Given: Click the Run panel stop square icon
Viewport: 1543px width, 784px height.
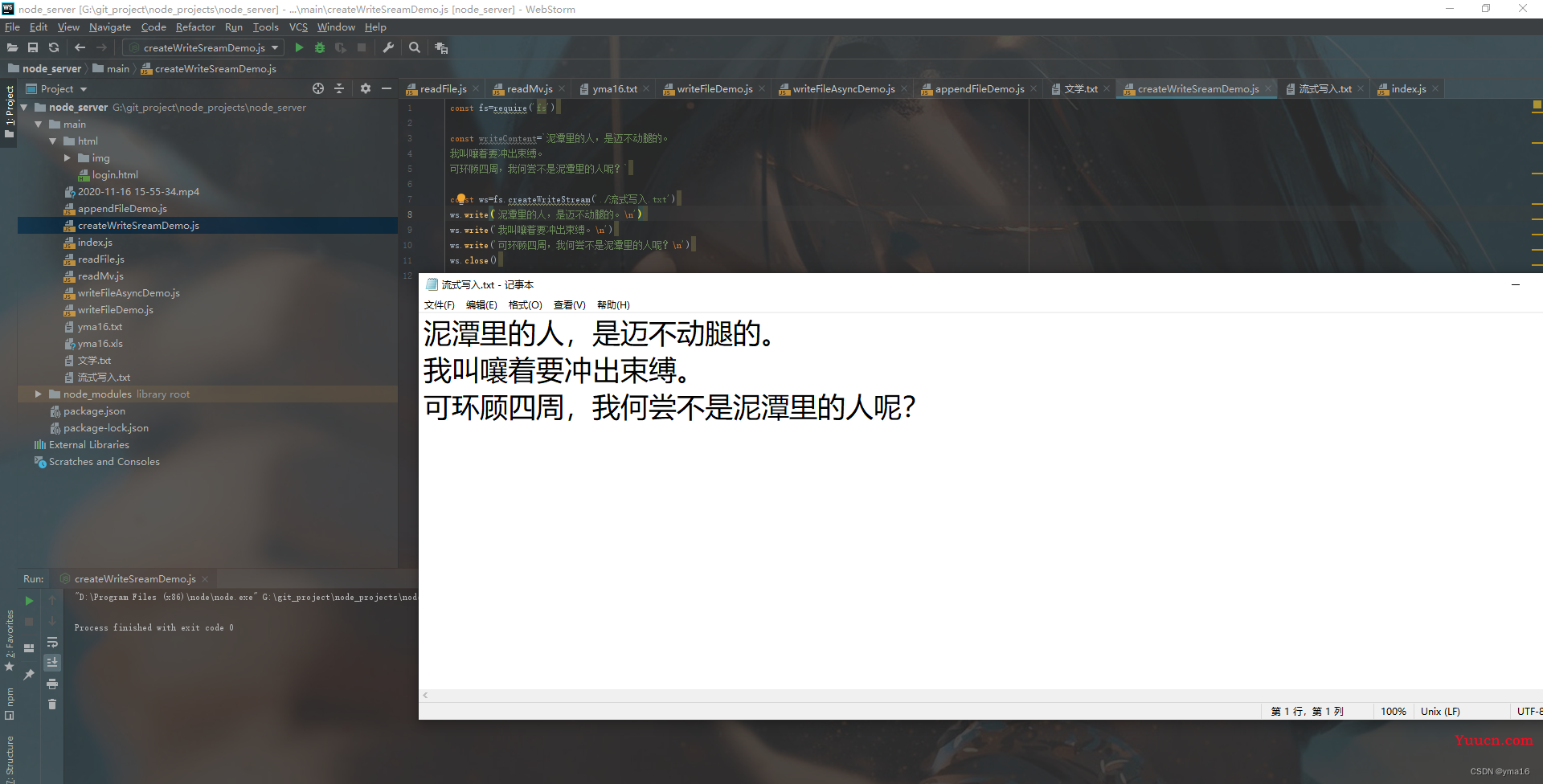Looking at the screenshot, I should coord(29,622).
